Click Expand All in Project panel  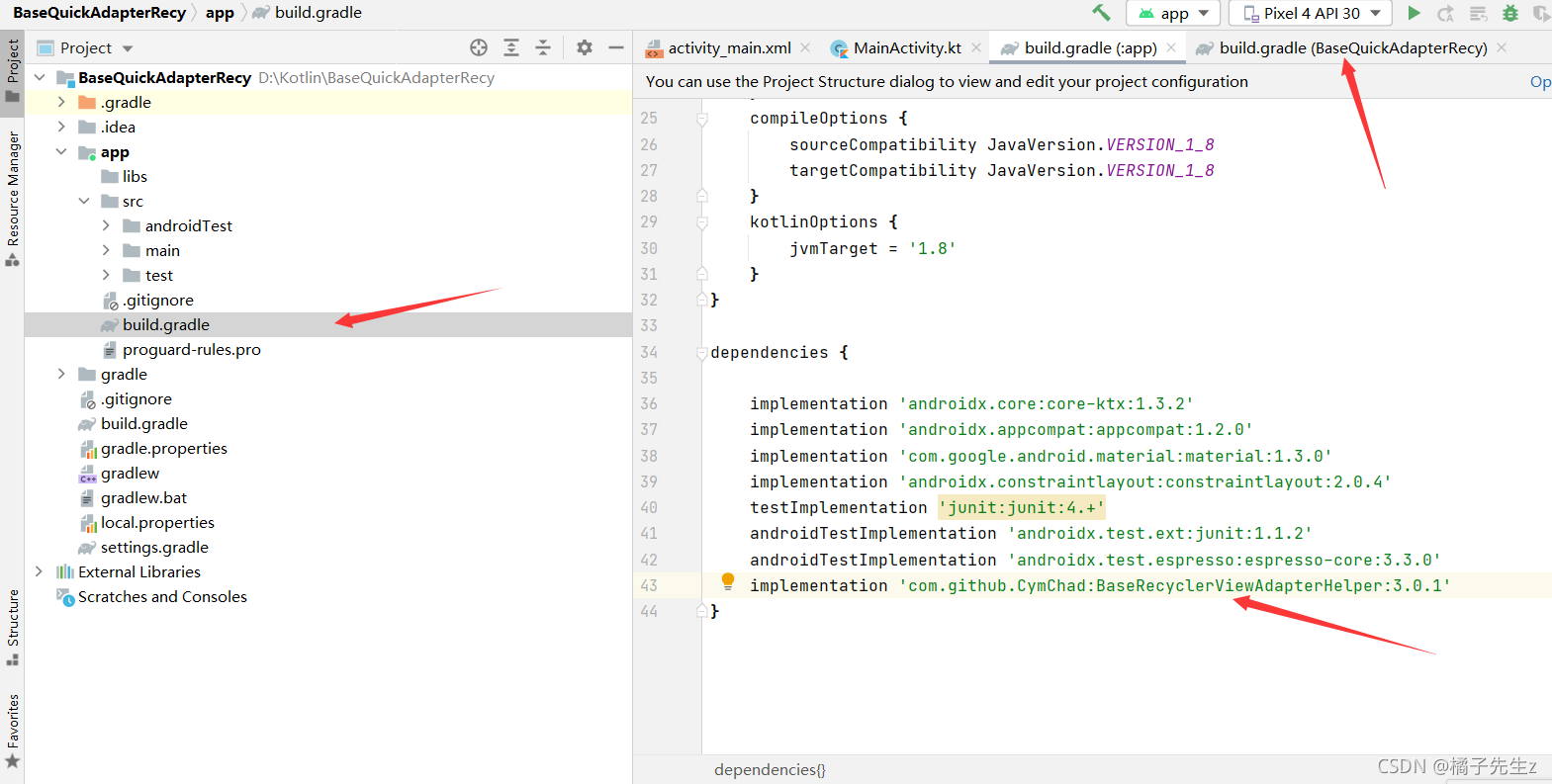click(x=511, y=47)
